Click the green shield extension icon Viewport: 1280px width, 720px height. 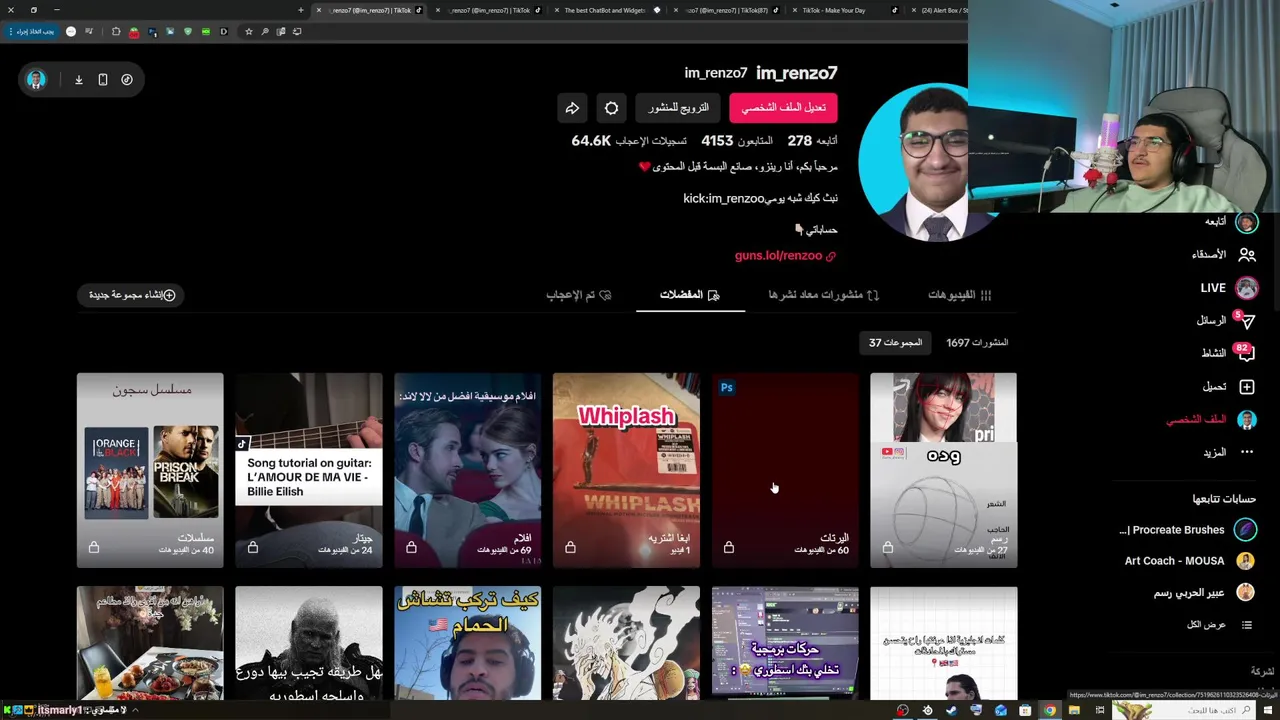pyautogui.click(x=187, y=31)
